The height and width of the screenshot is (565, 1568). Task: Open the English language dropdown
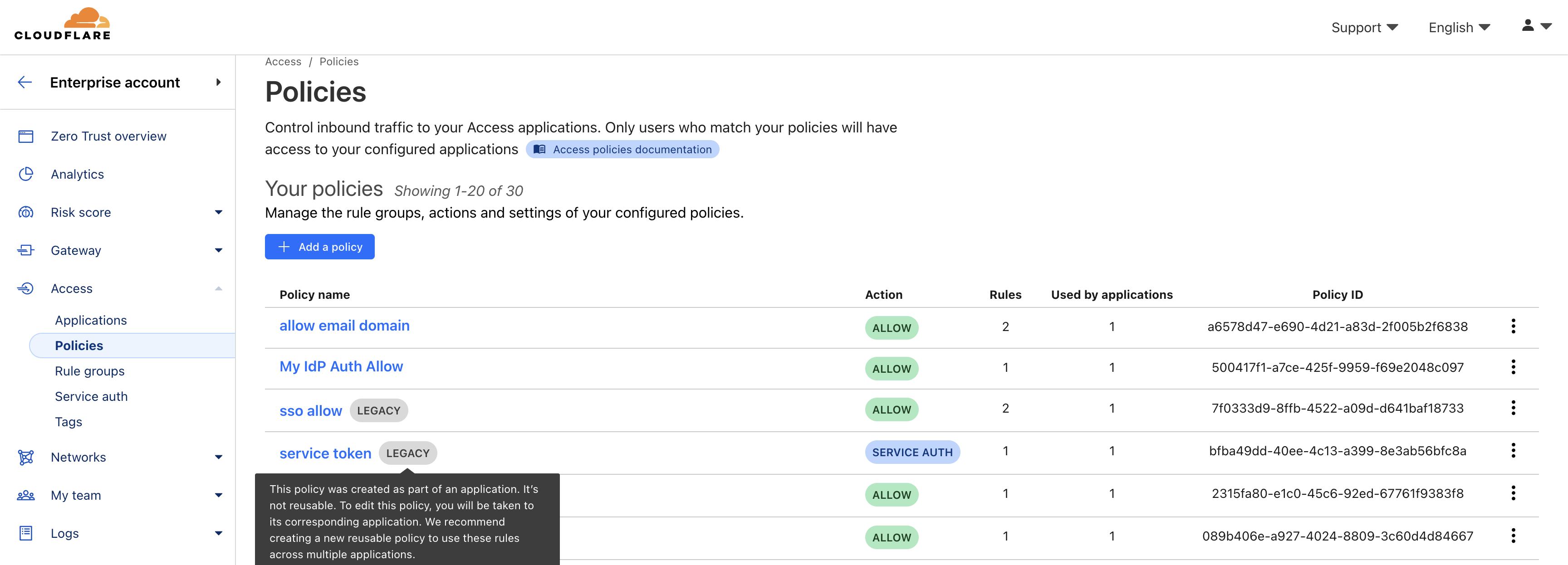point(1459,27)
